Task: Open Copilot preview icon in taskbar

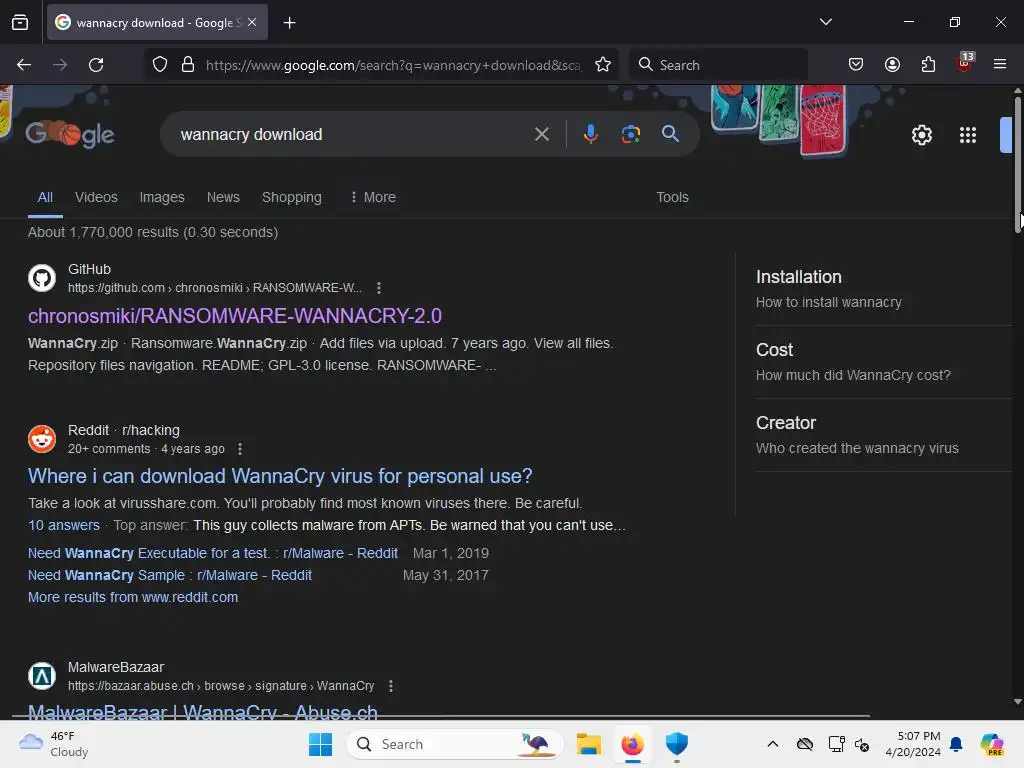Action: (991, 744)
